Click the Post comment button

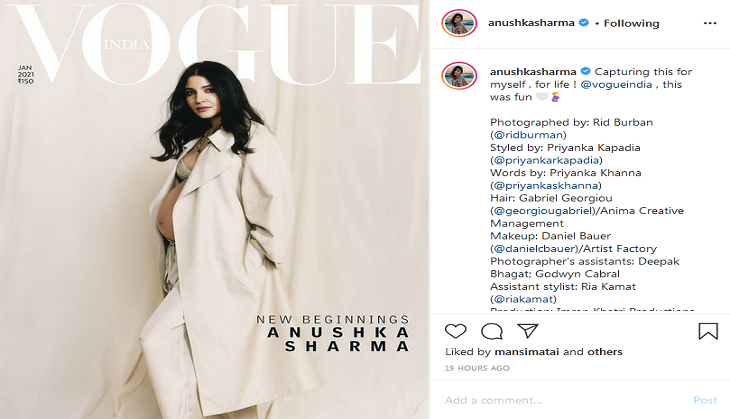click(705, 400)
